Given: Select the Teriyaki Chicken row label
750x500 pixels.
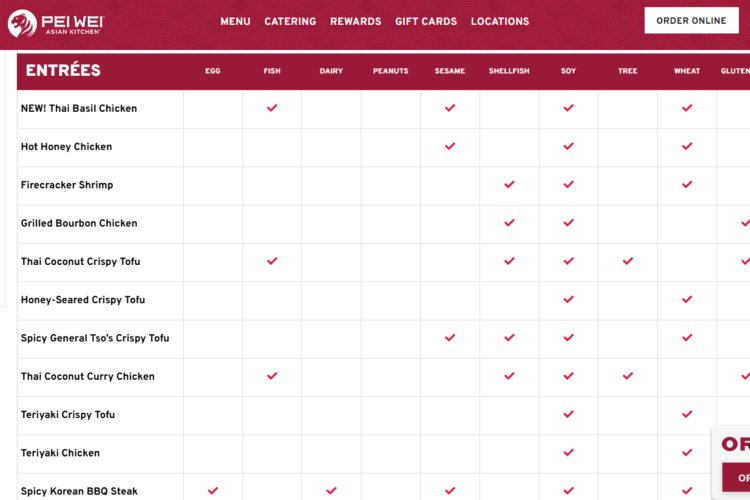Looking at the screenshot, I should pos(60,453).
